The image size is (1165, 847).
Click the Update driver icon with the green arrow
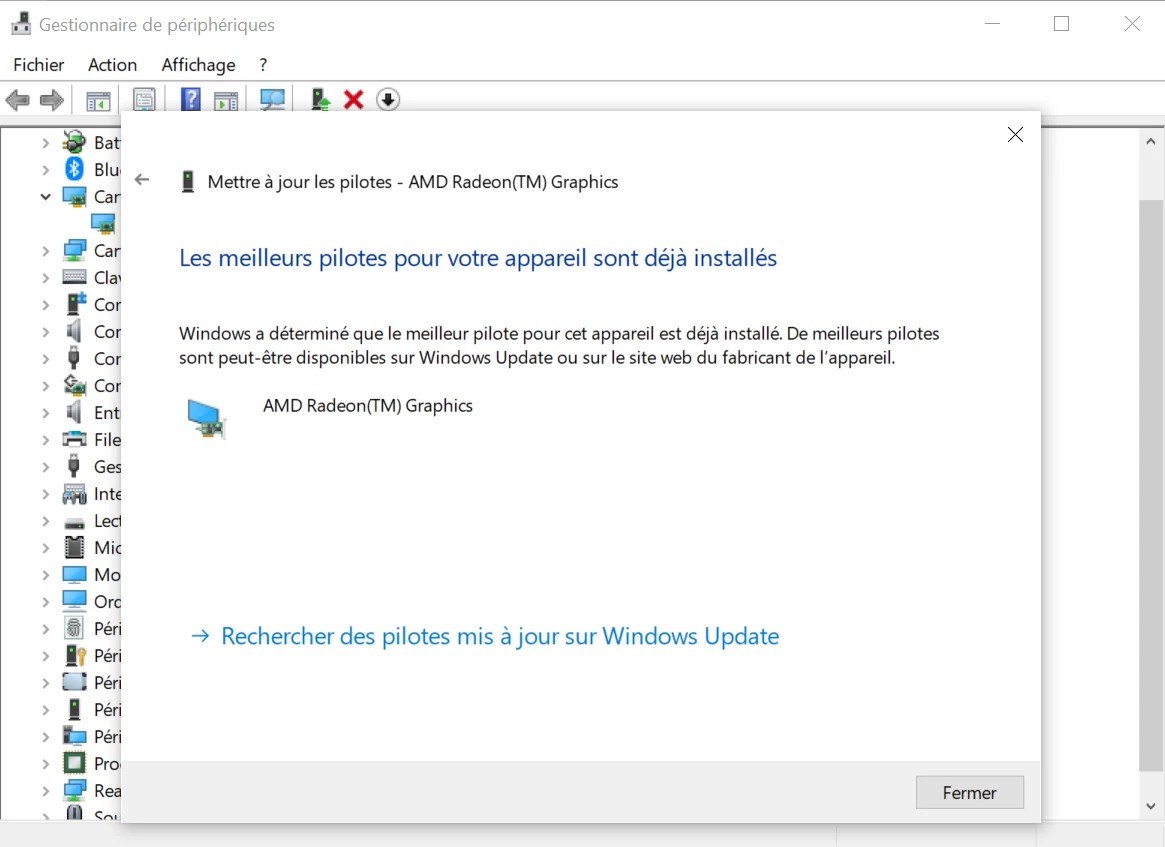(320, 100)
